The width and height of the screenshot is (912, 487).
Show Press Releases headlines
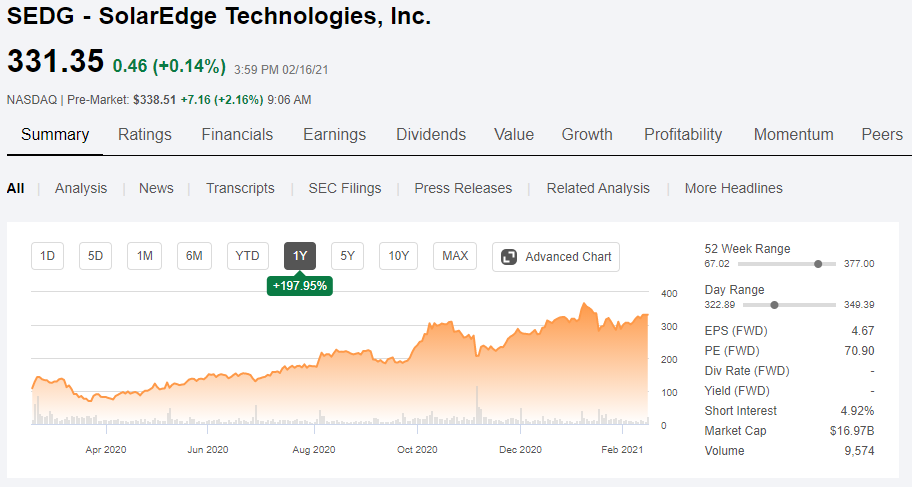(463, 188)
